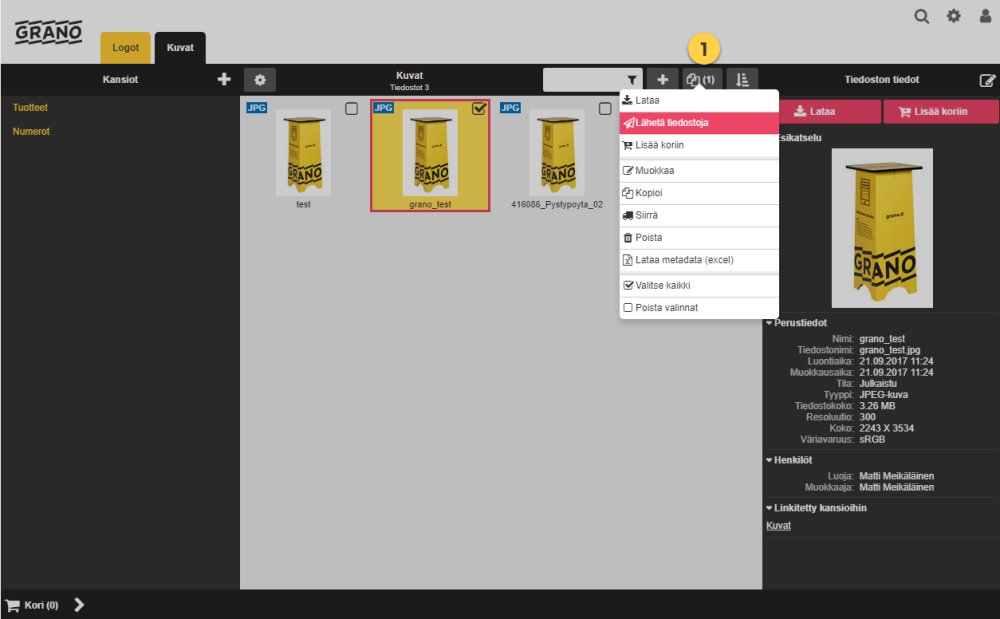This screenshot has height=619, width=1000.
Task: Uncheck the grano_test image checkbox
Action: point(479,108)
